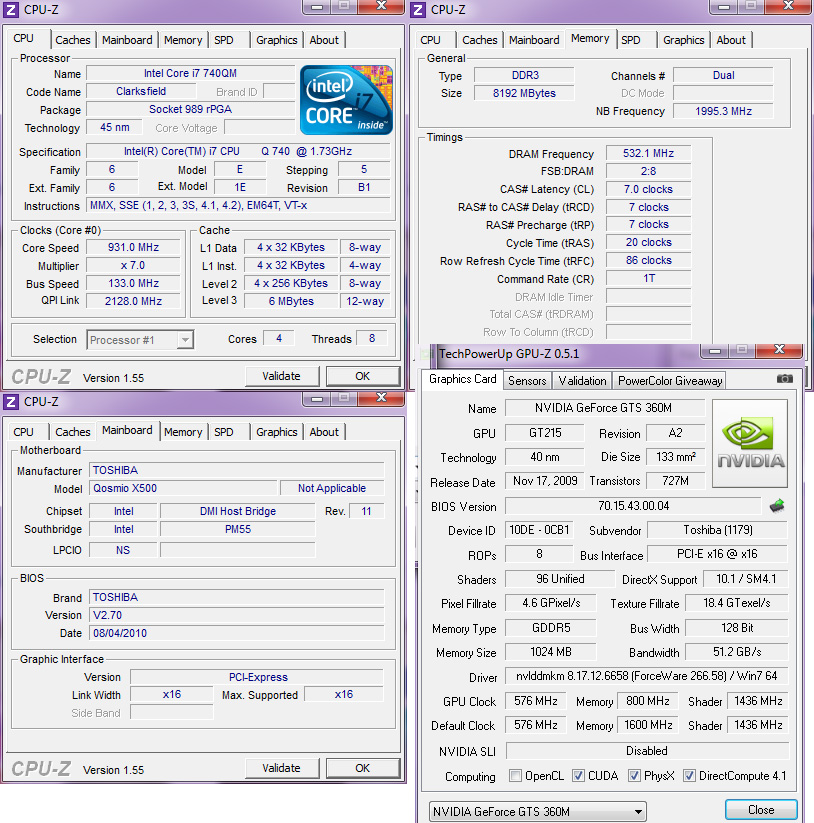
Task: Click the BIOS date value 08/04/2010
Action: point(237,633)
